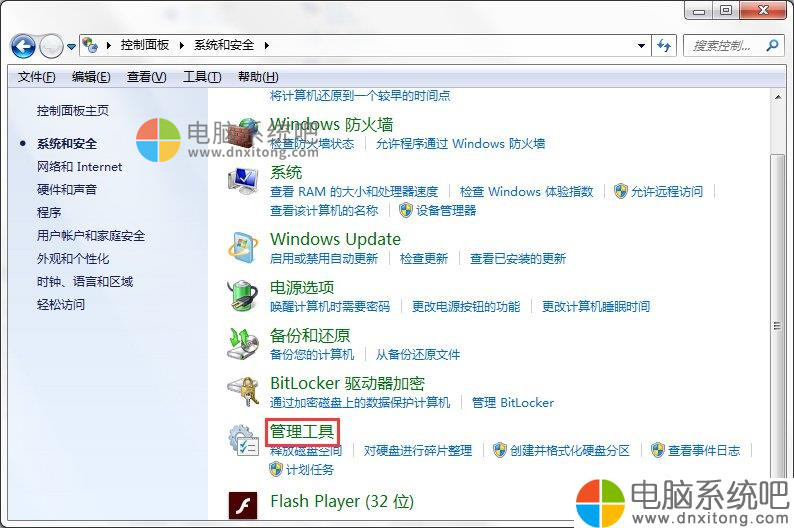Open the 帮助(H) menu
This screenshot has height=528, width=794.
258,77
